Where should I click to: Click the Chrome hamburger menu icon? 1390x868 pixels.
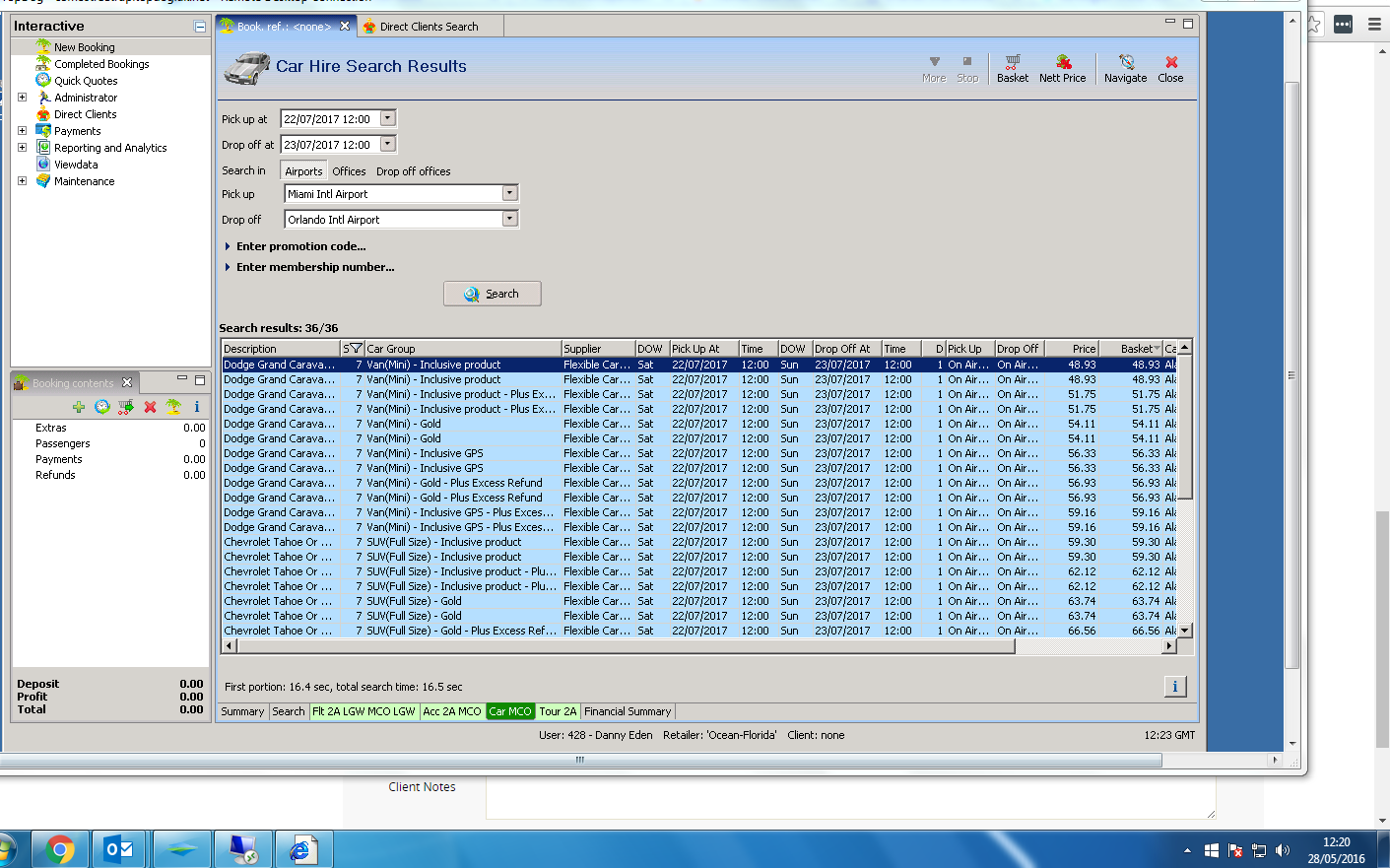pyautogui.click(x=1374, y=25)
